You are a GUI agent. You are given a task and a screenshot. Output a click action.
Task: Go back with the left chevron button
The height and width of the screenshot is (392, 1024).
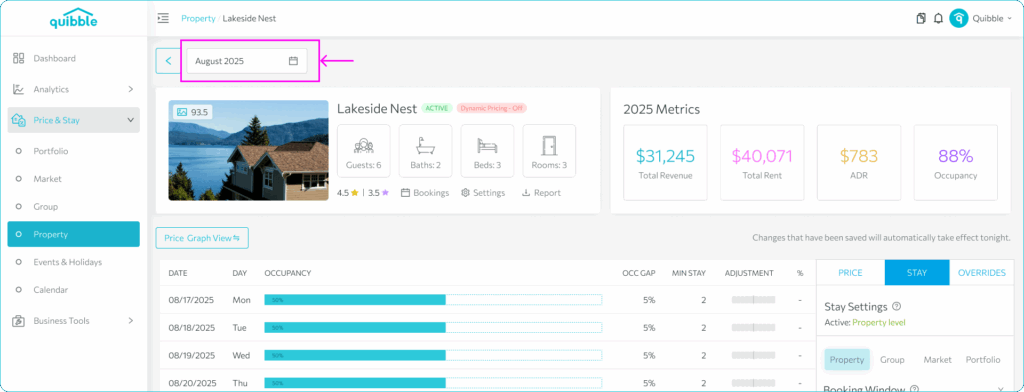tap(168, 61)
